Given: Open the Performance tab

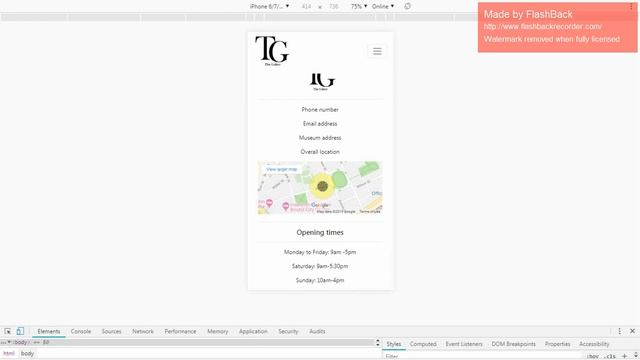Looking at the screenshot, I should tap(180, 331).
